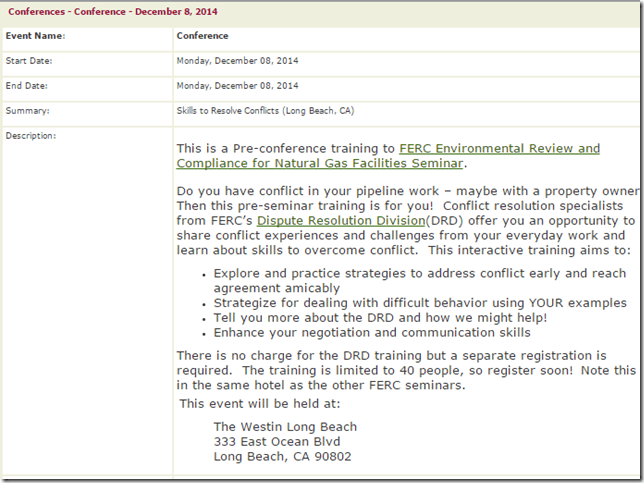Click 'This event will be held at:' text
This screenshot has height=483, width=644.
(x=260, y=403)
